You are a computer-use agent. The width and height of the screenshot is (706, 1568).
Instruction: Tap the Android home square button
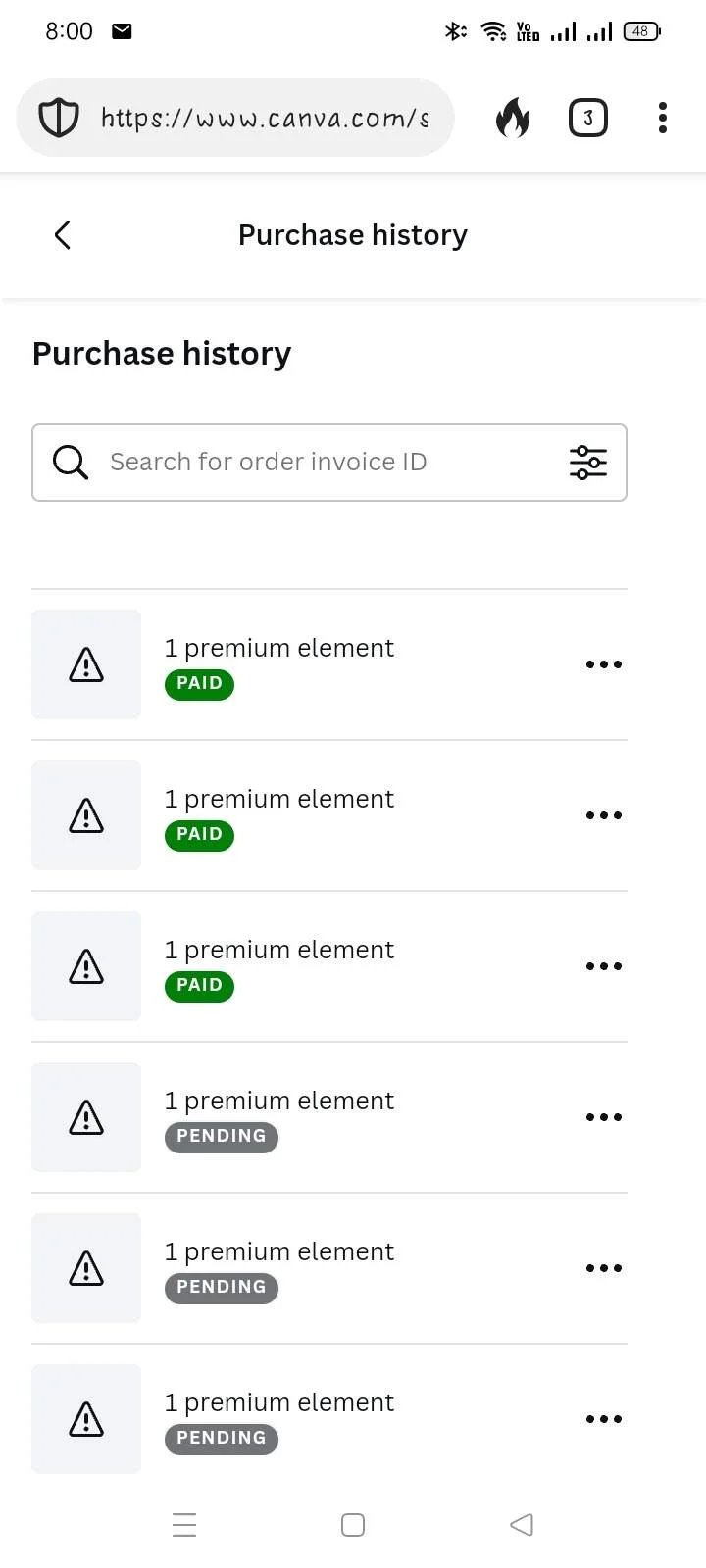click(x=353, y=1525)
